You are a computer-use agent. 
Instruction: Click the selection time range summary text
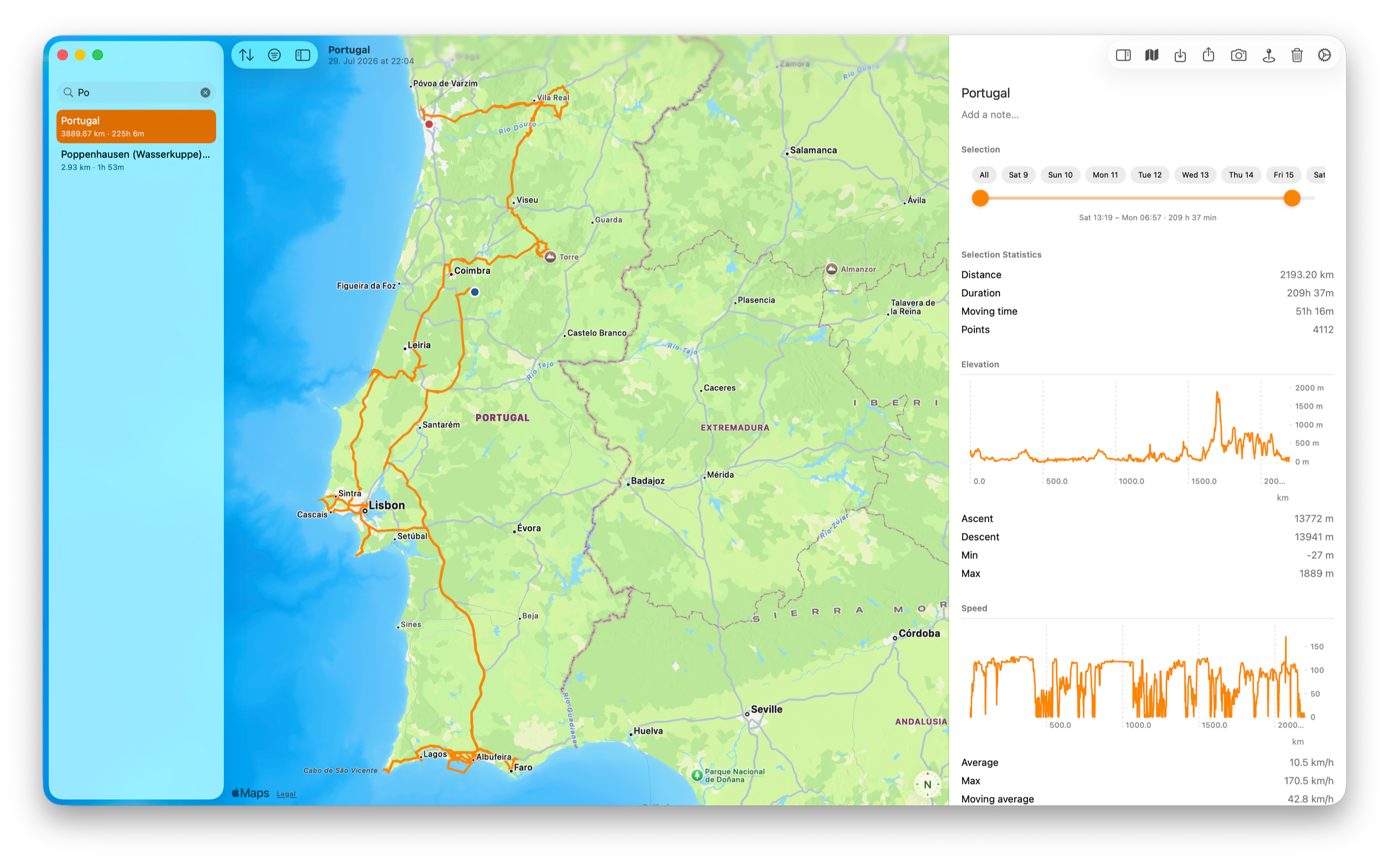click(1147, 217)
